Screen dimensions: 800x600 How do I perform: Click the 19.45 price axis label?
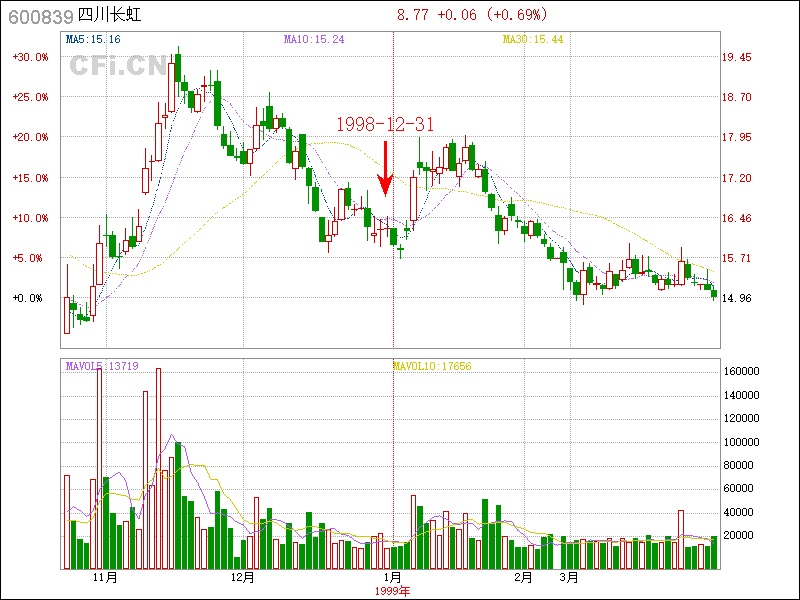[736, 57]
